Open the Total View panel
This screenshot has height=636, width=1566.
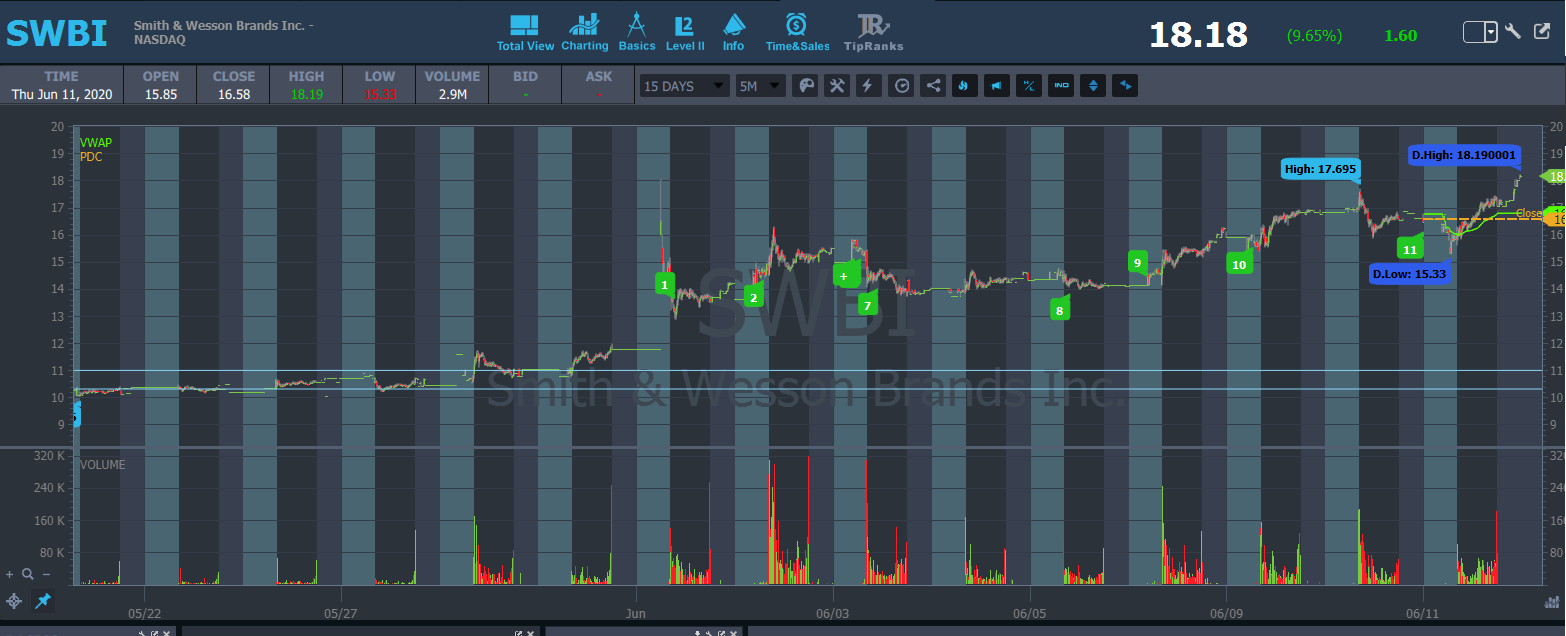pyautogui.click(x=525, y=33)
